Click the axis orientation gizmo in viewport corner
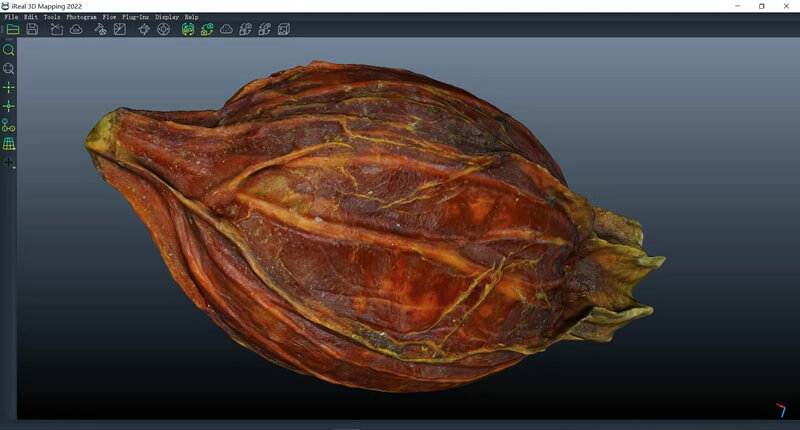800x430 pixels. coord(780,410)
